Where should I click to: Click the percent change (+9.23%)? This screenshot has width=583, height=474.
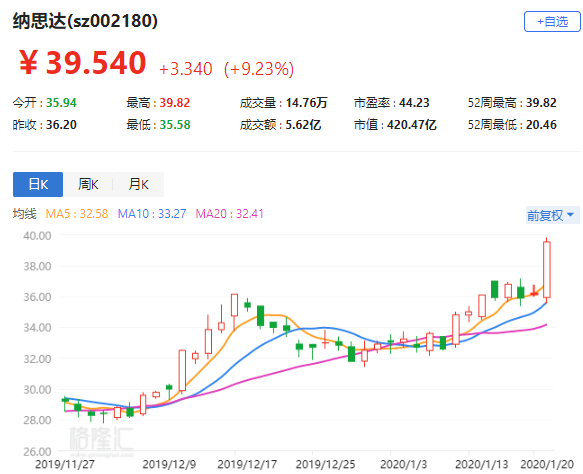point(259,69)
